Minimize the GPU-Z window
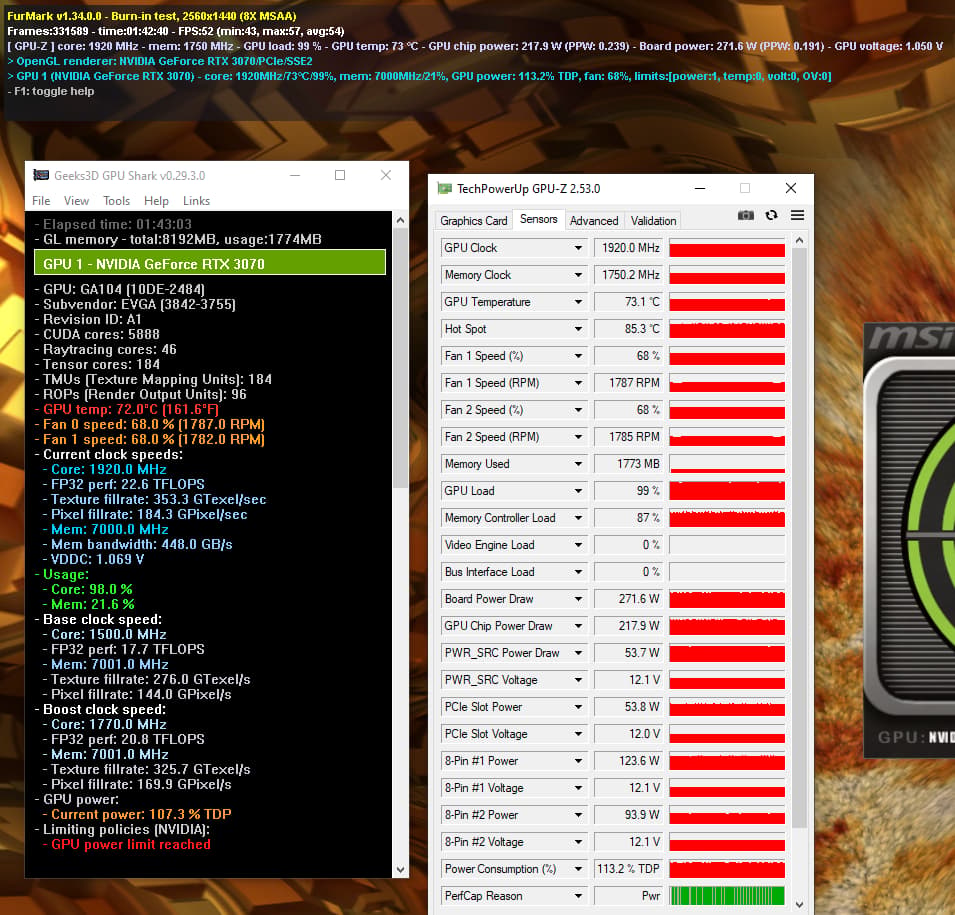This screenshot has width=955, height=915. [700, 189]
